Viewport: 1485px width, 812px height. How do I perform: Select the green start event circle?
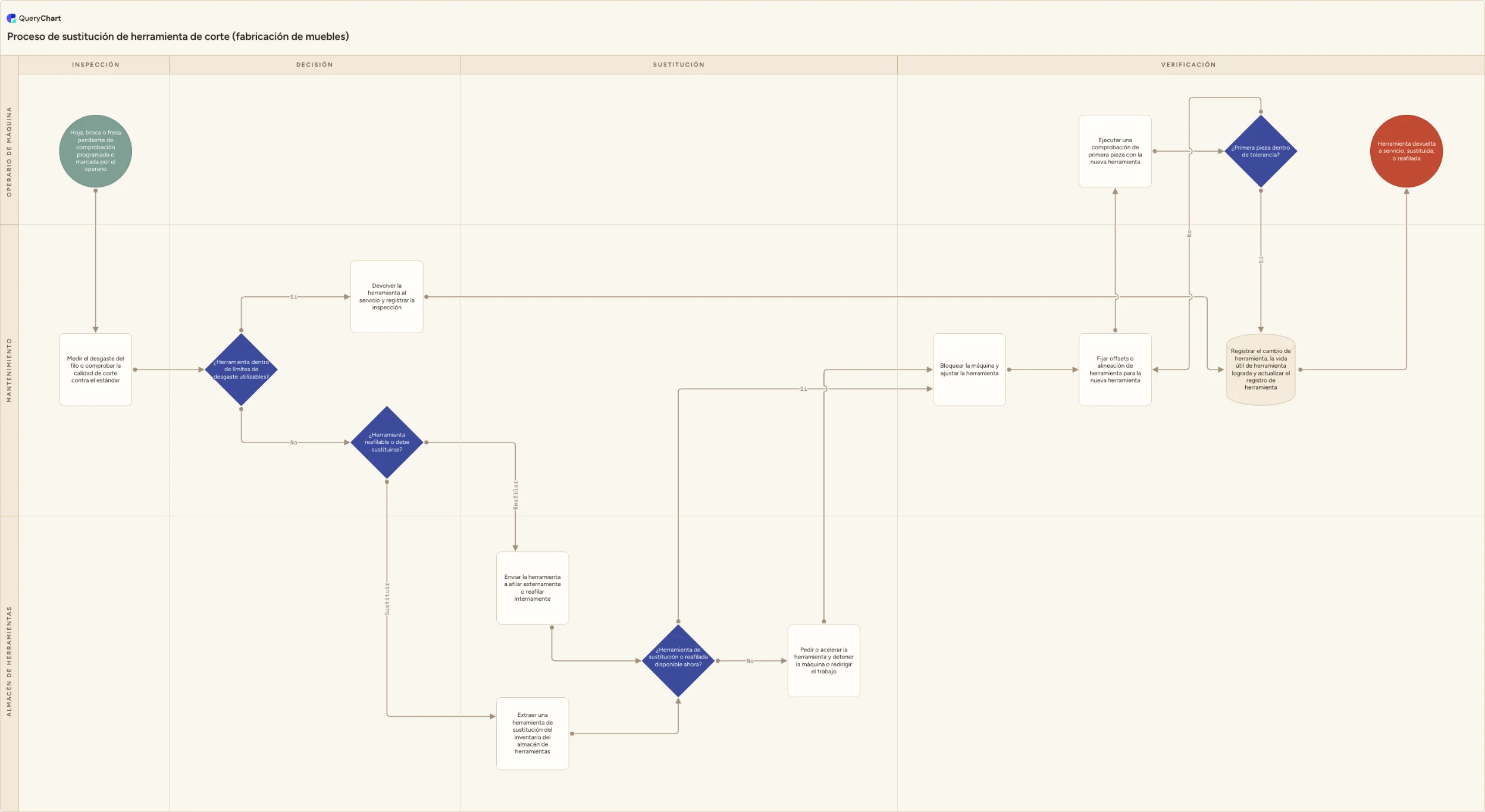point(95,151)
